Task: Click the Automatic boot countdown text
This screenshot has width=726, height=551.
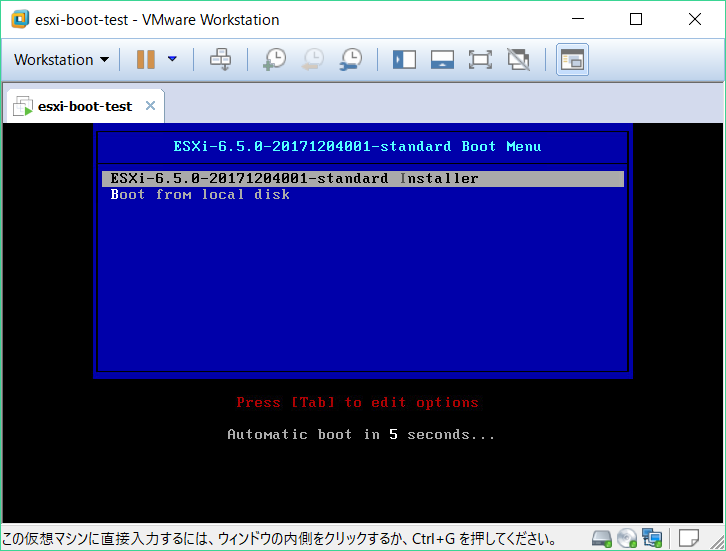Action: pos(361,434)
